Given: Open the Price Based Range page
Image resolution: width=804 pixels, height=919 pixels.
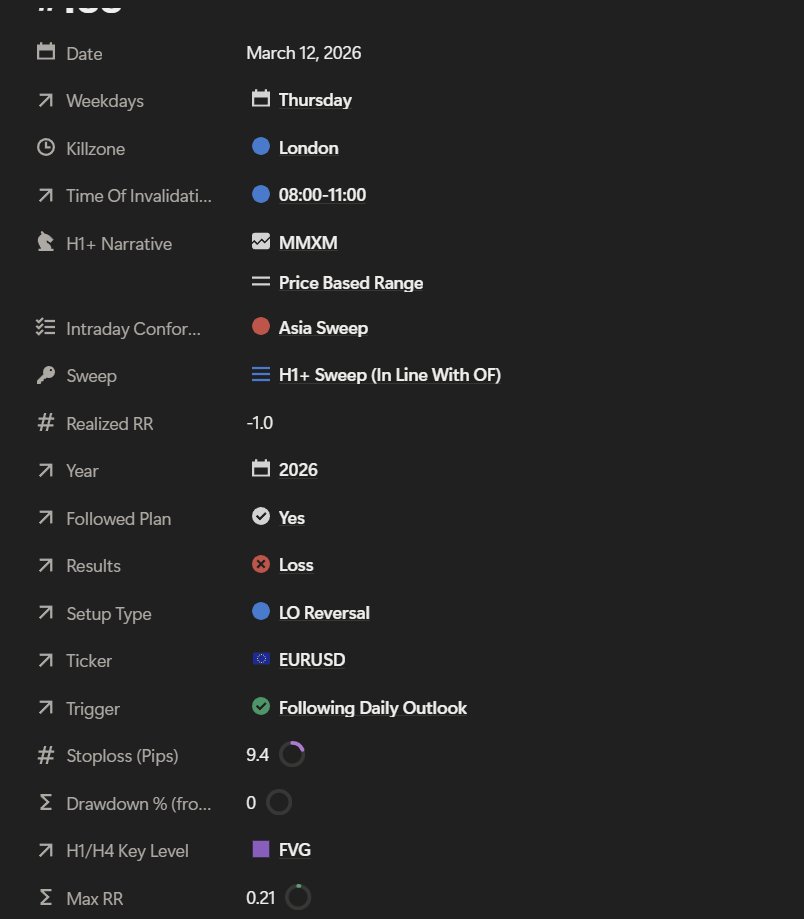Looking at the screenshot, I should click(350, 283).
